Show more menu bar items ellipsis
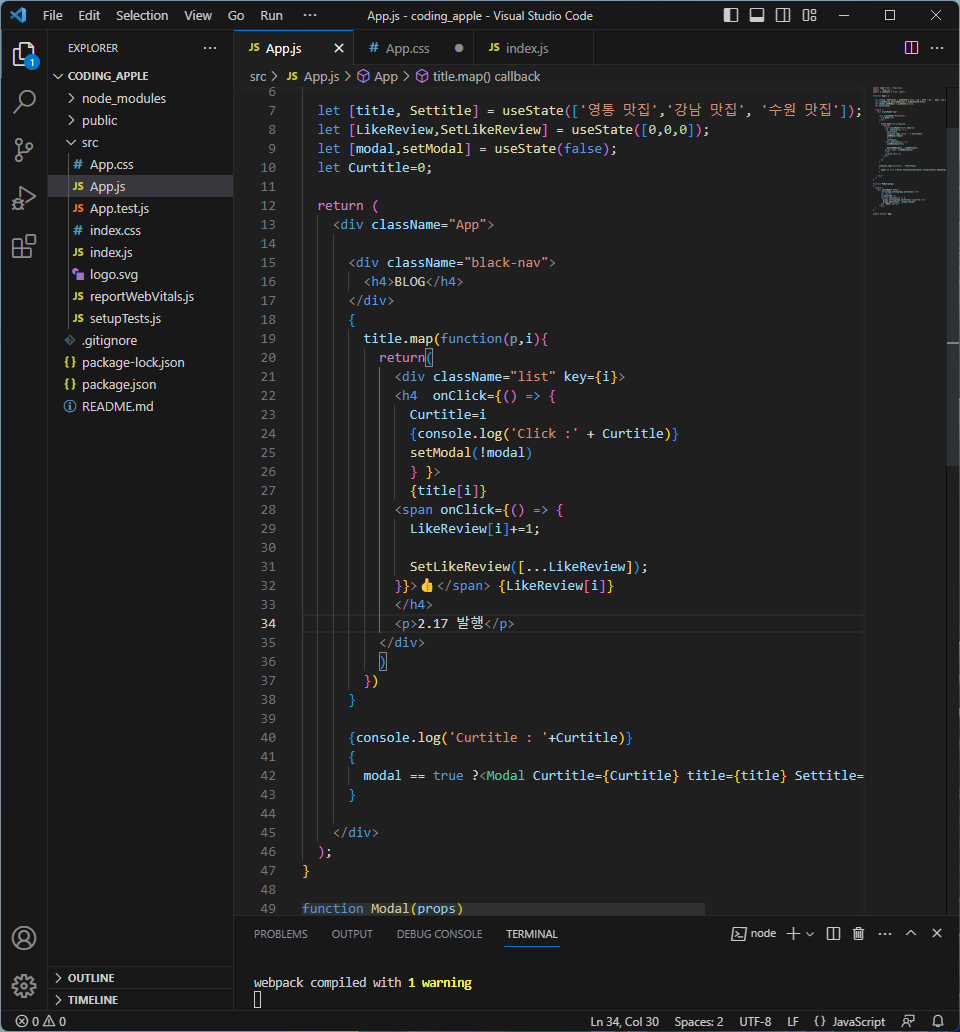The width and height of the screenshot is (960, 1032). pyautogui.click(x=310, y=15)
